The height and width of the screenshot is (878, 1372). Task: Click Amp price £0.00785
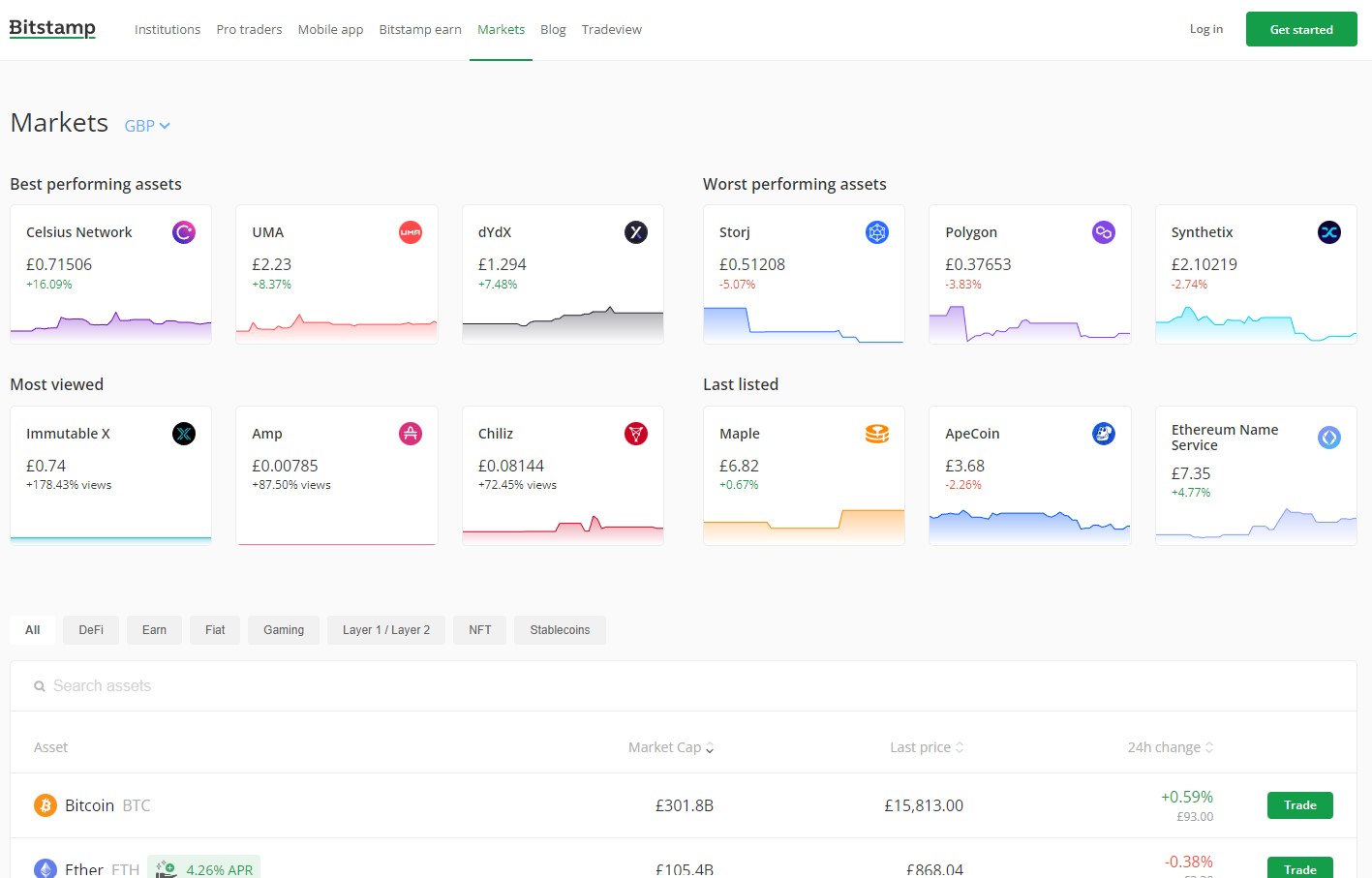[x=285, y=466]
